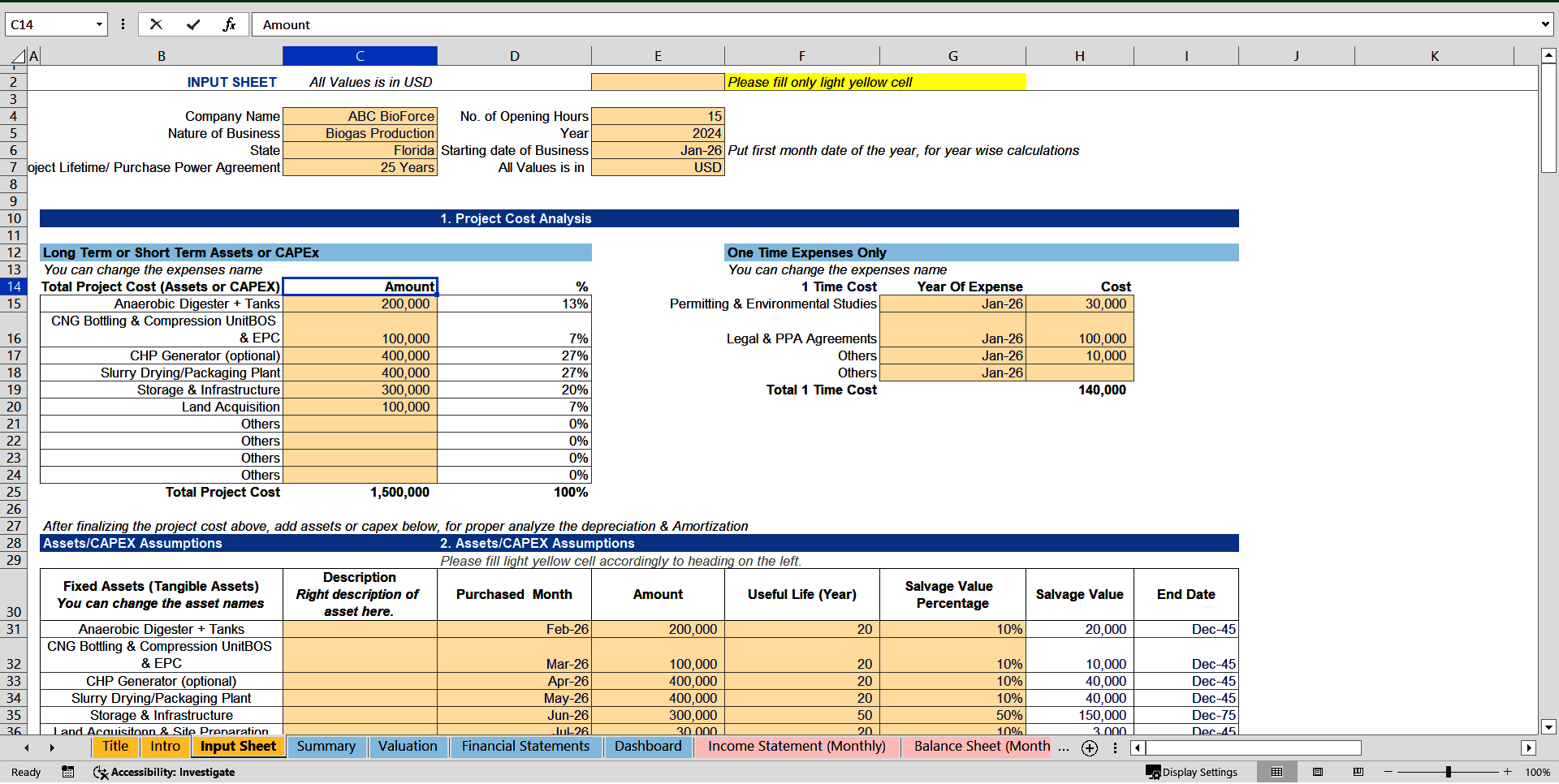Switch to Normal view
The height and width of the screenshot is (784, 1559).
1276,772
